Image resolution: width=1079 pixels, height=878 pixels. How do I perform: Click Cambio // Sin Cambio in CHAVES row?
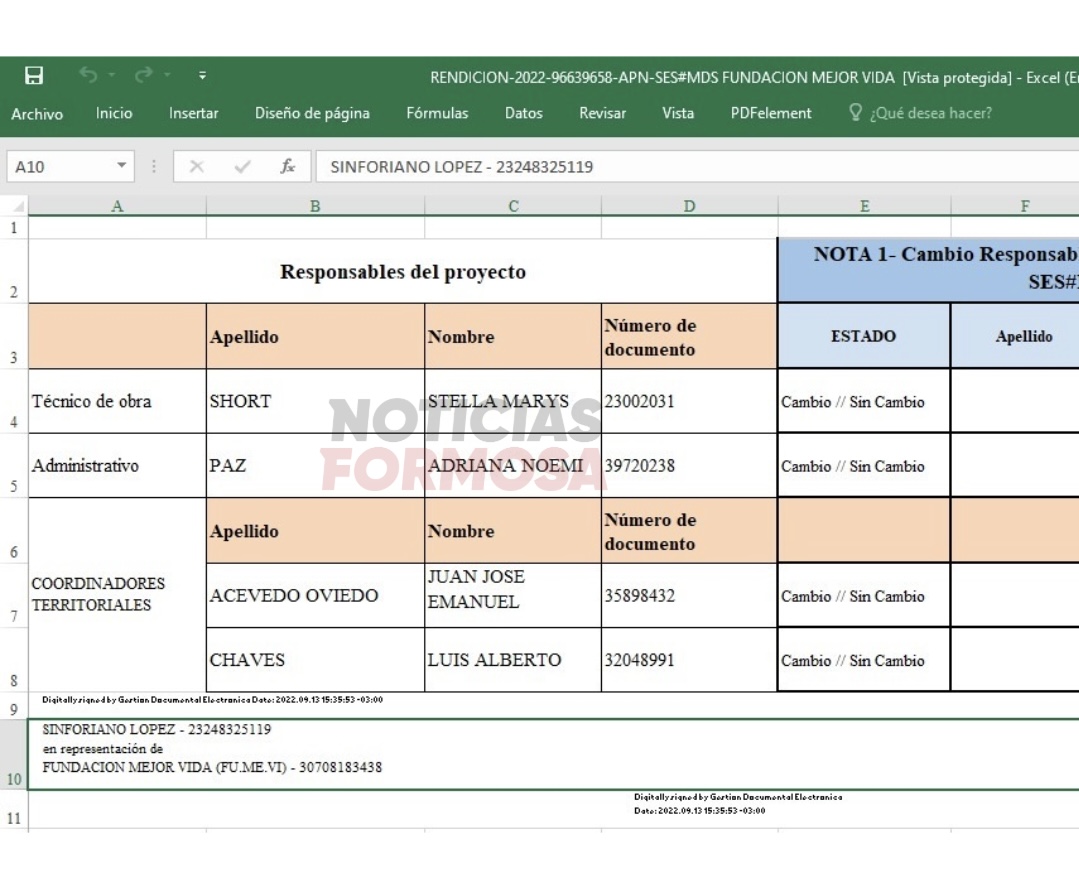pos(864,661)
